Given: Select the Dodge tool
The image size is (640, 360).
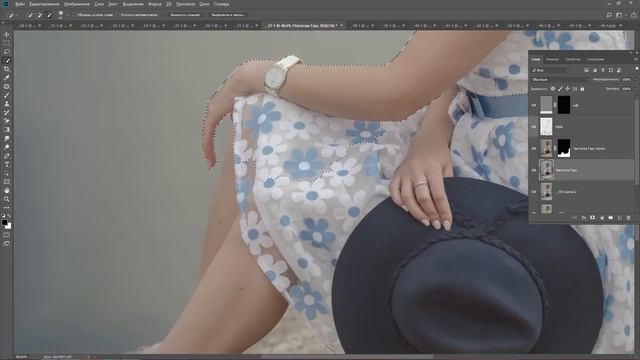Looking at the screenshot, I should 7,147.
